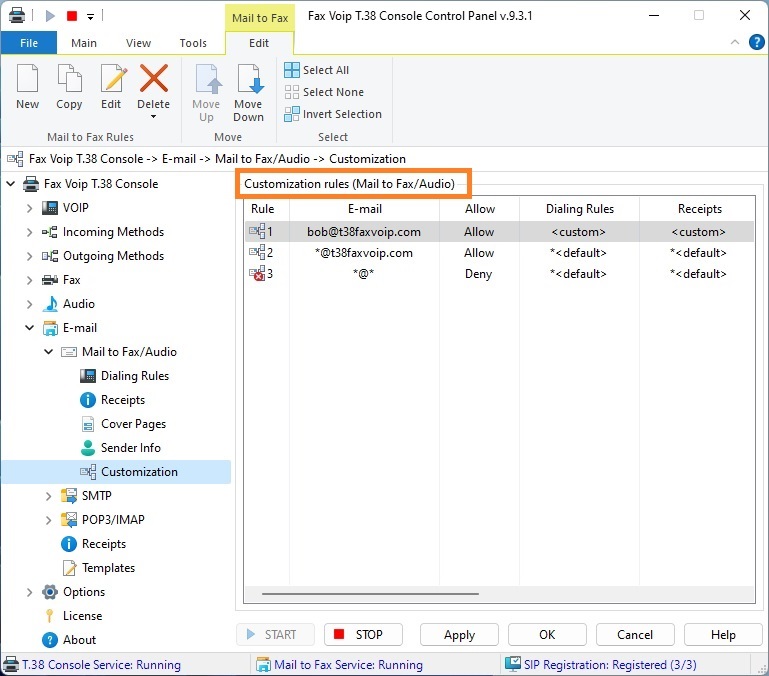Select rule 2 *@t38faxvoip.com row

[499, 253]
